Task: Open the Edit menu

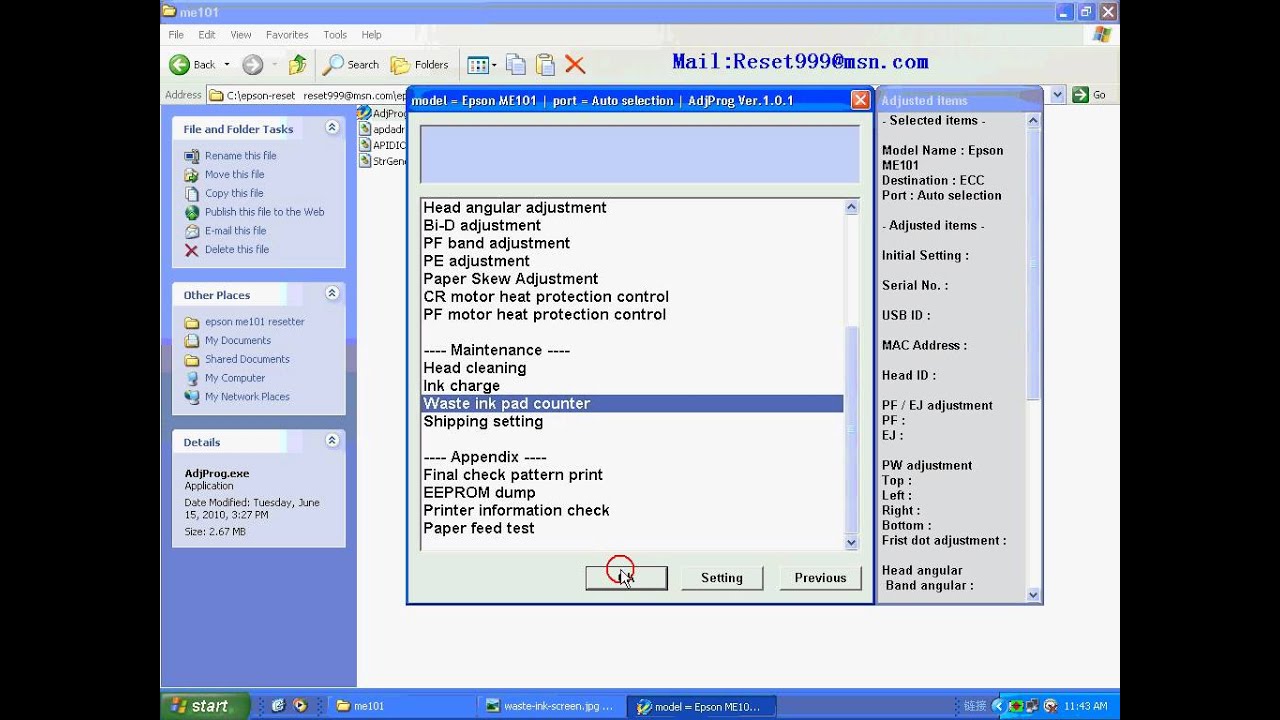Action: pos(206,35)
